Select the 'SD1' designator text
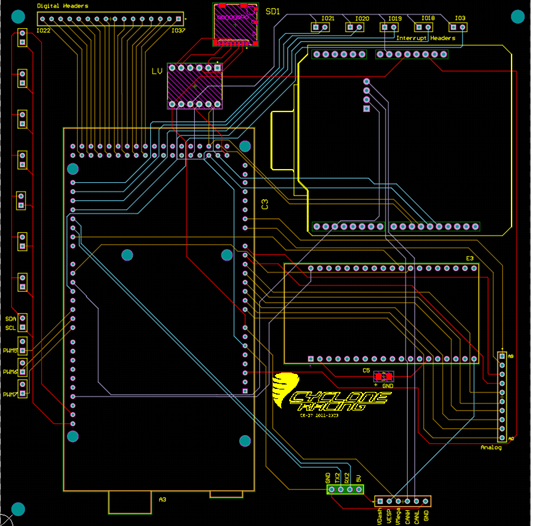533x526 pixels. click(272, 12)
